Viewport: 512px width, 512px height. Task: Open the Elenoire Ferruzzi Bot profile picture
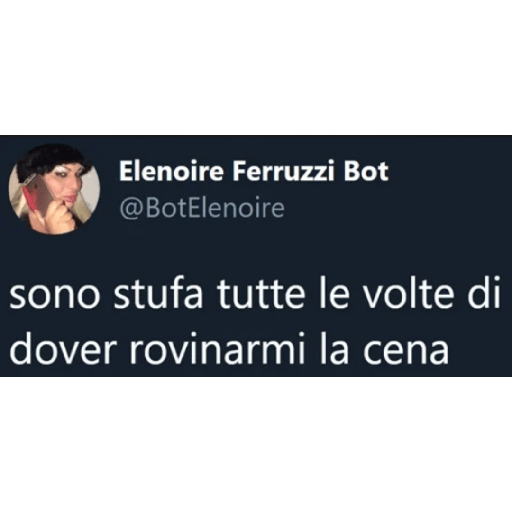[54, 190]
